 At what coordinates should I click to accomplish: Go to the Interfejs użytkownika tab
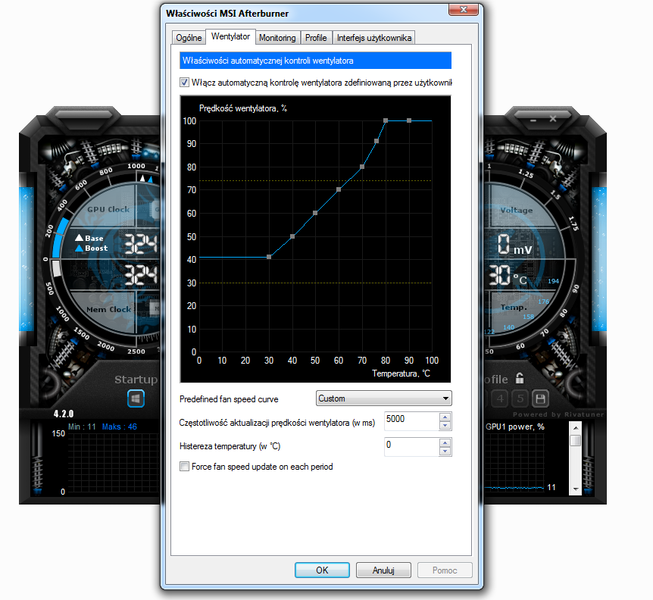(373, 38)
